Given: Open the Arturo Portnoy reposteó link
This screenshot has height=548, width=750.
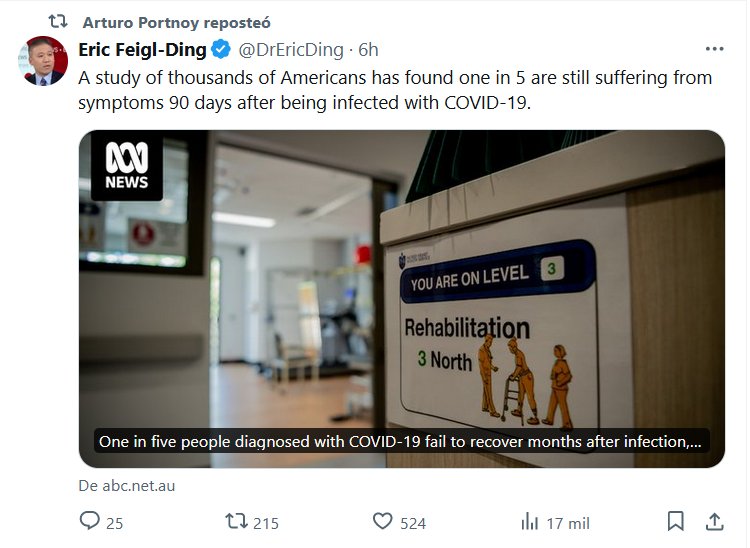Looking at the screenshot, I should [x=177, y=22].
